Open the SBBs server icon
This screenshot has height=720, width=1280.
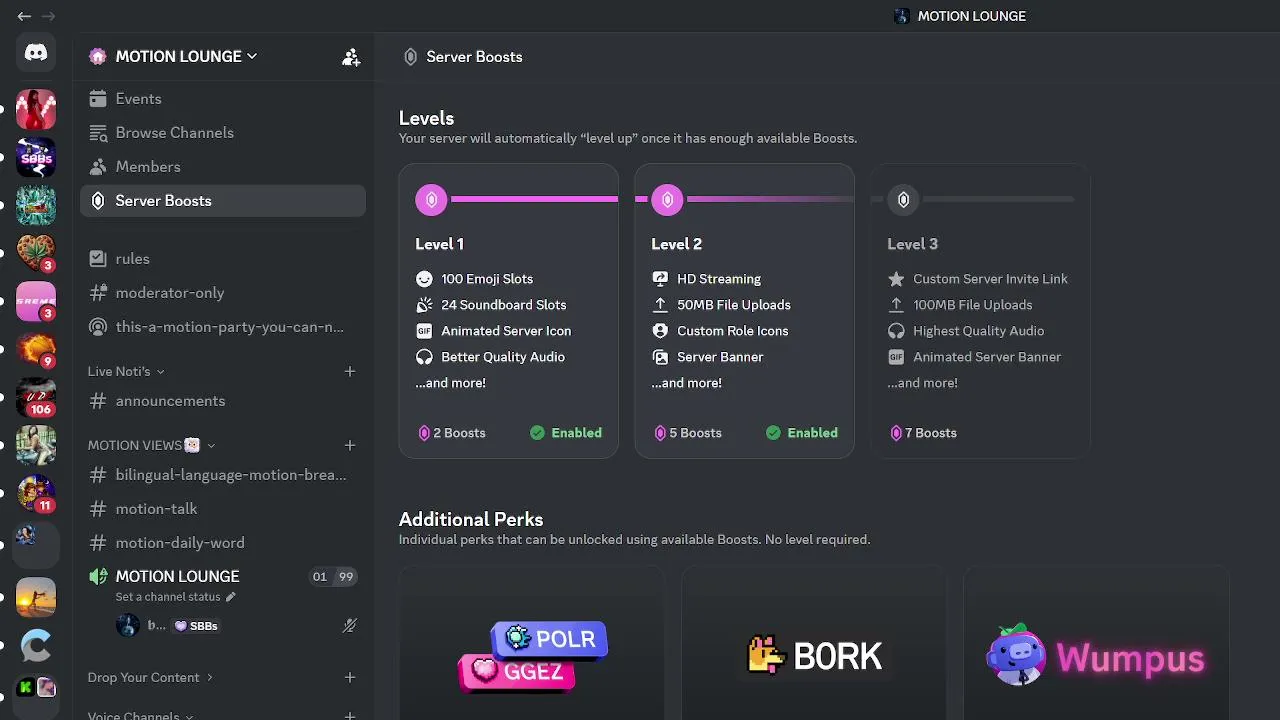(36, 157)
